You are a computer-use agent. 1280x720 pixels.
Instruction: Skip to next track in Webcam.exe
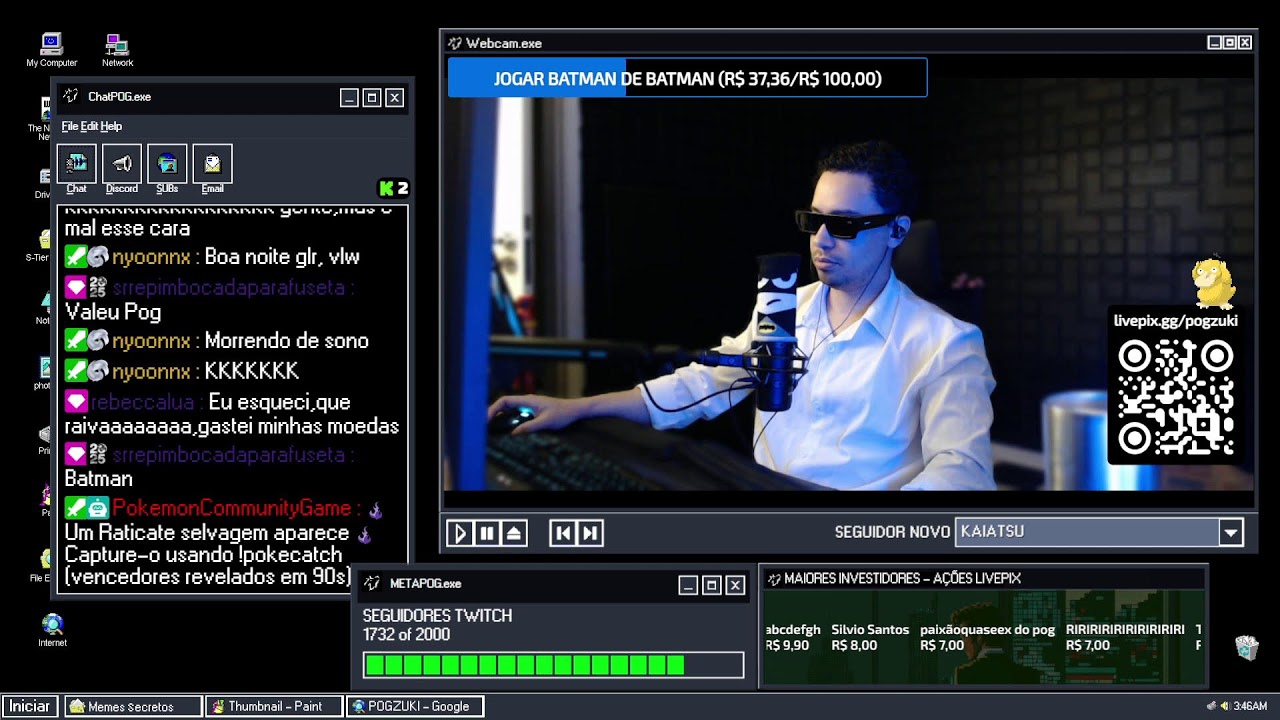click(590, 533)
